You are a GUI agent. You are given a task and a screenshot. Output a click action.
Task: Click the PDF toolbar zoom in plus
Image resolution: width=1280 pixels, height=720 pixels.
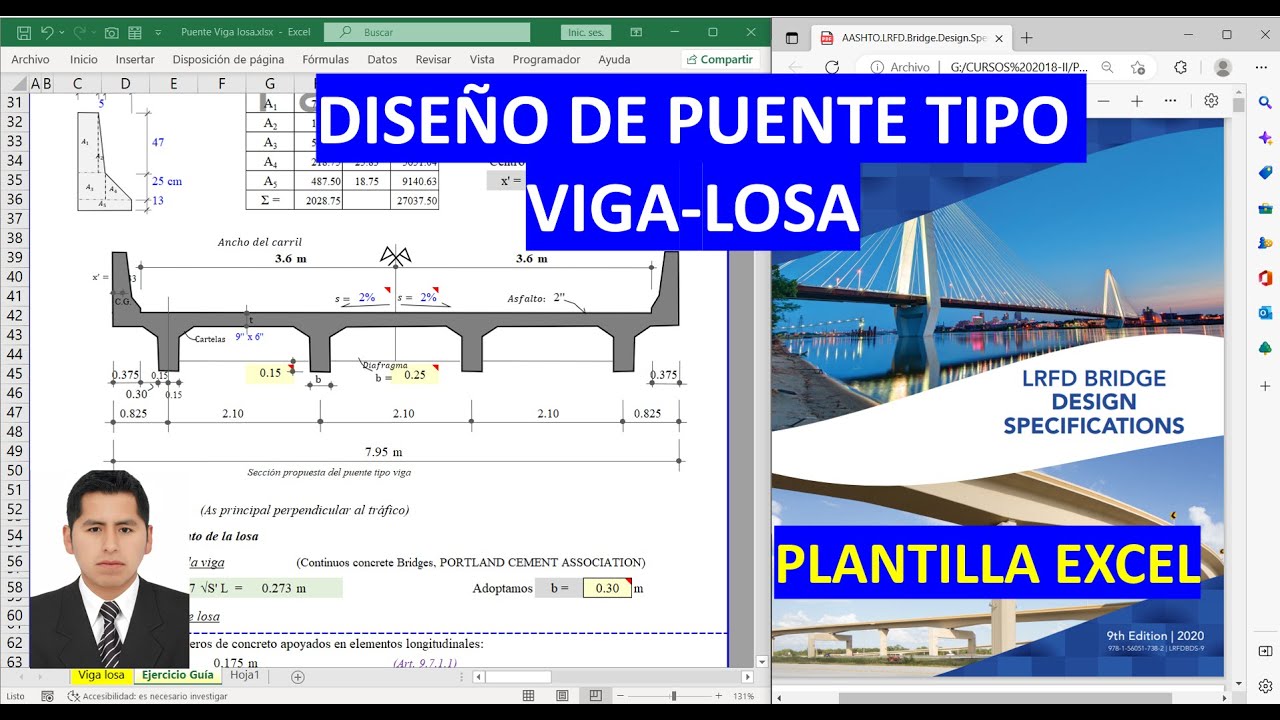(1137, 101)
